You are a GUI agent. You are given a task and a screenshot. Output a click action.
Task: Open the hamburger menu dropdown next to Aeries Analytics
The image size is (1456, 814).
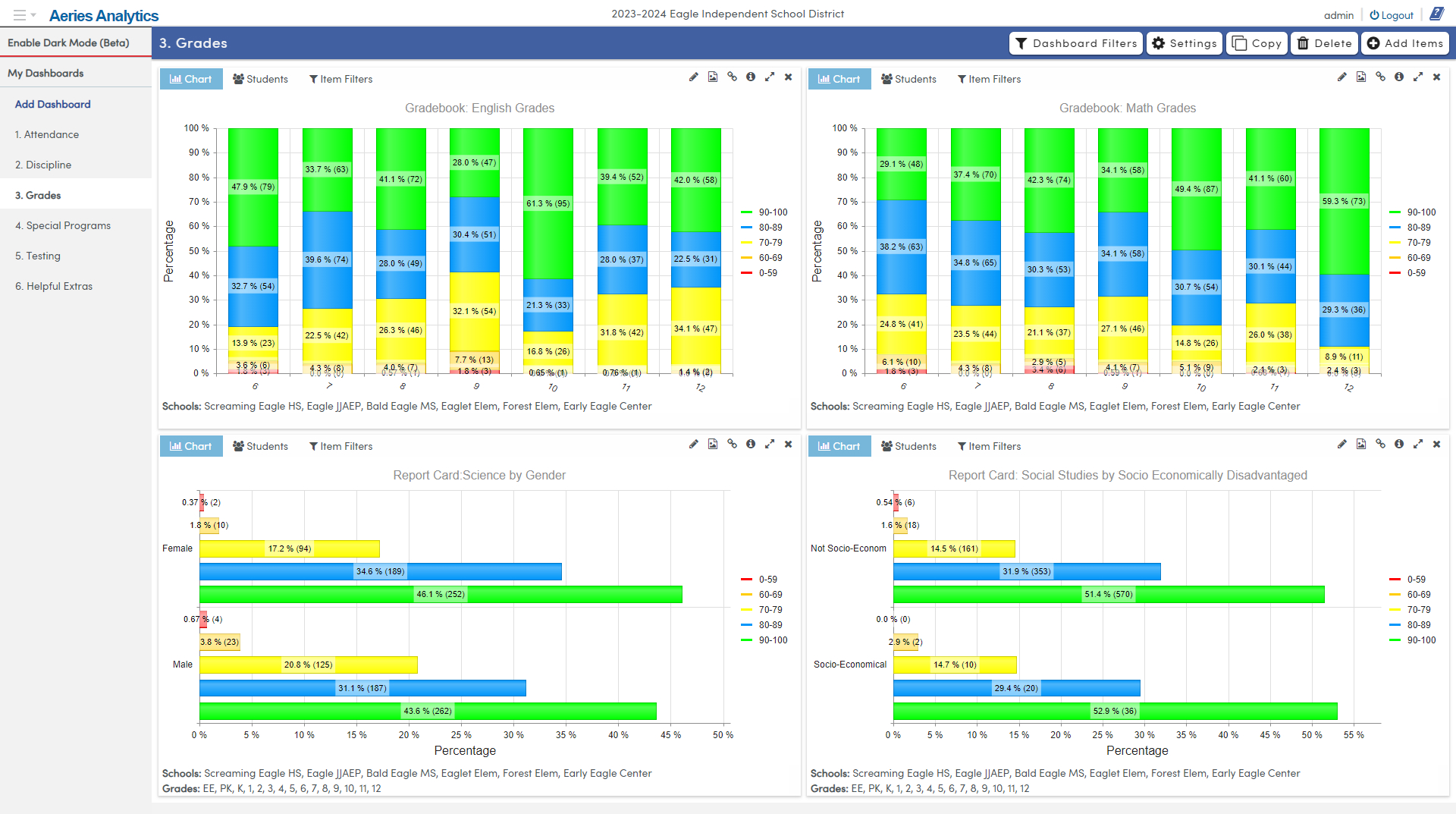[23, 15]
